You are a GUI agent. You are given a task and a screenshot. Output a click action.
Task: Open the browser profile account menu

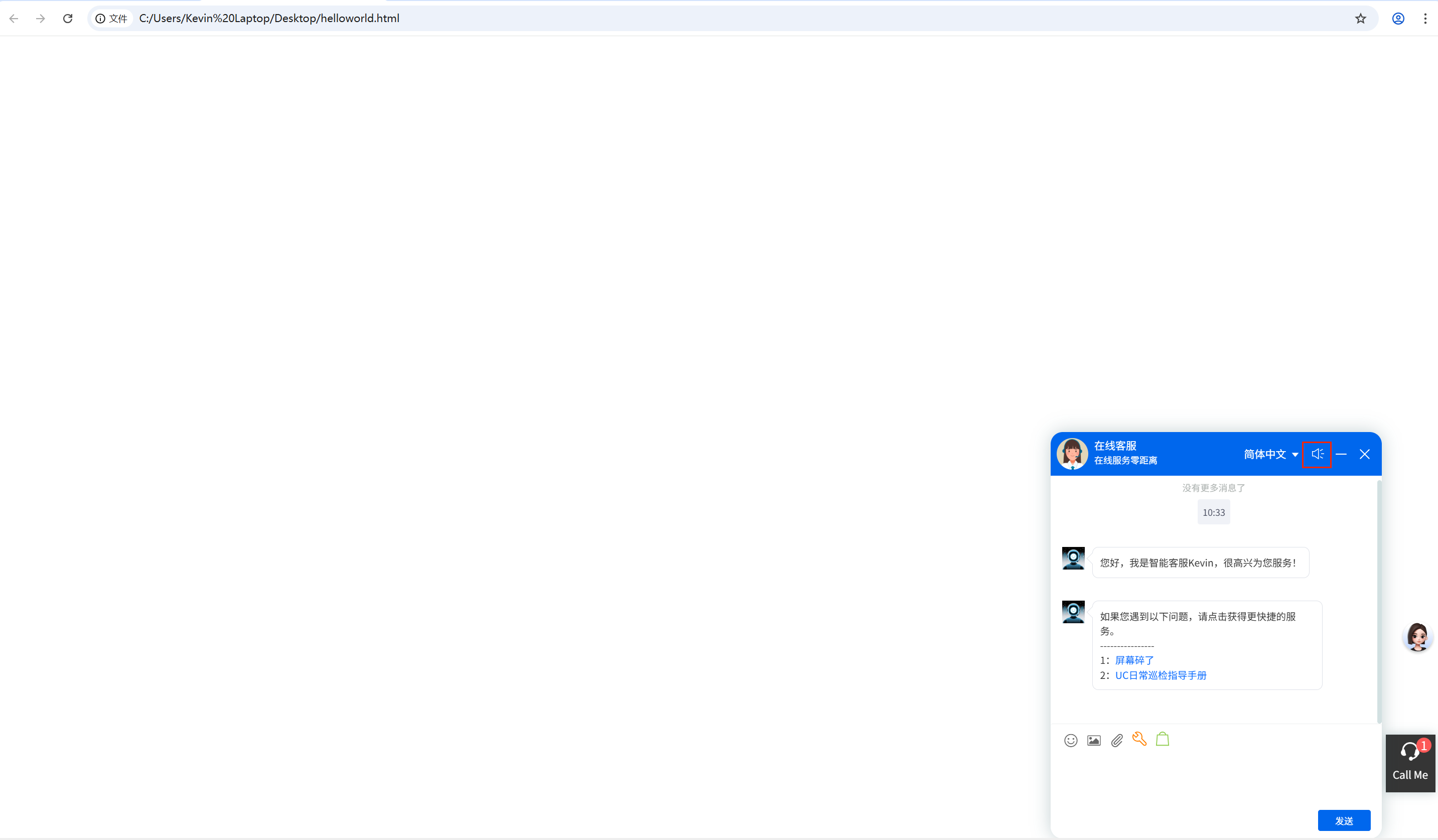pyautogui.click(x=1397, y=18)
